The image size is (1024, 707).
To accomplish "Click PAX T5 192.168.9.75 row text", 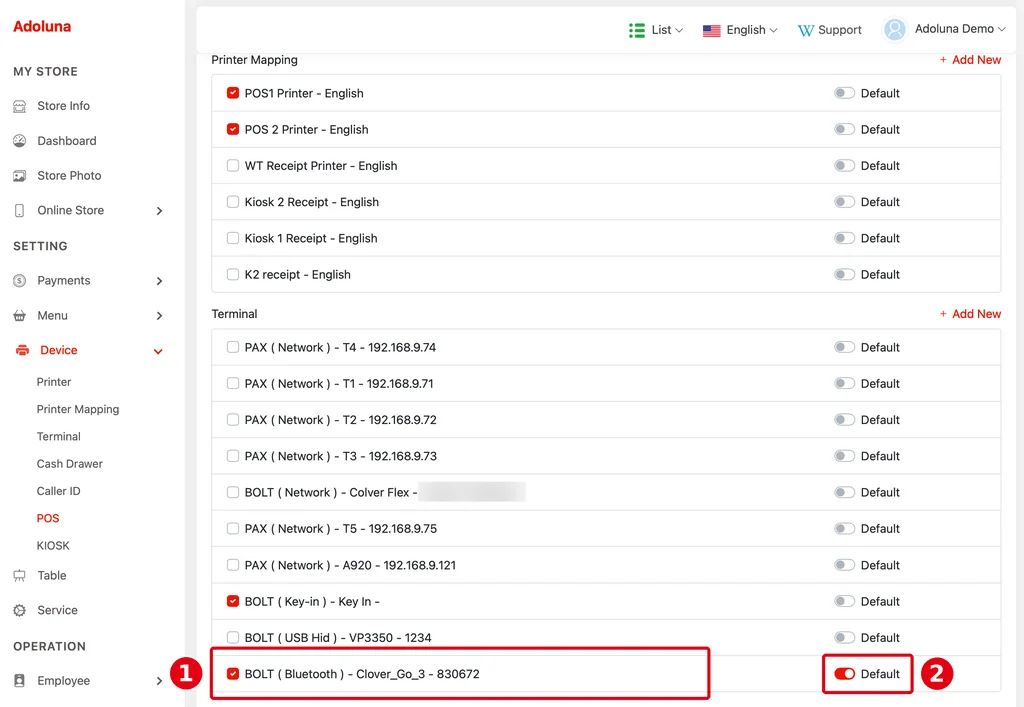I will pyautogui.click(x=340, y=528).
